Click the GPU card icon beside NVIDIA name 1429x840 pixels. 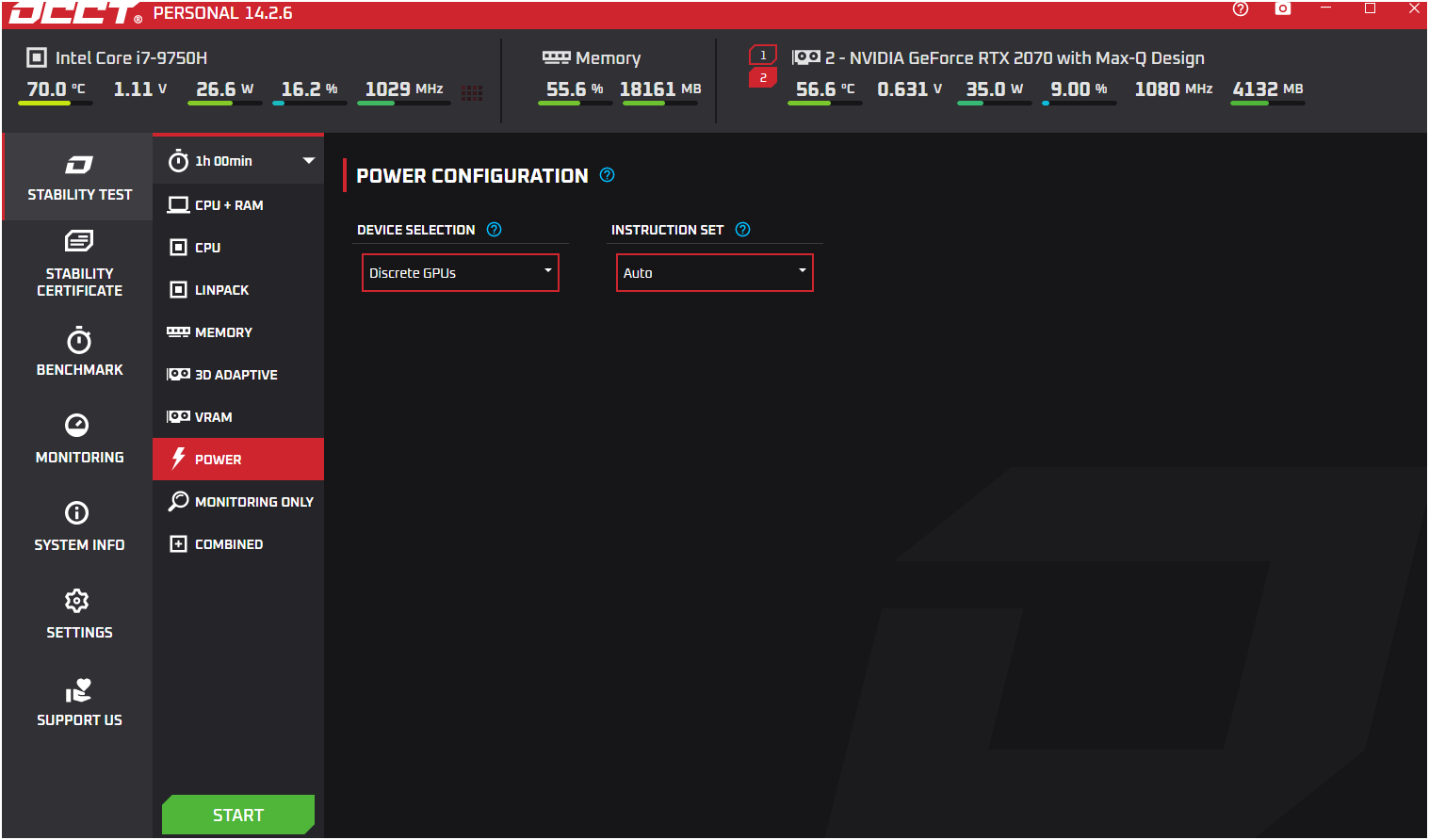[x=806, y=57]
